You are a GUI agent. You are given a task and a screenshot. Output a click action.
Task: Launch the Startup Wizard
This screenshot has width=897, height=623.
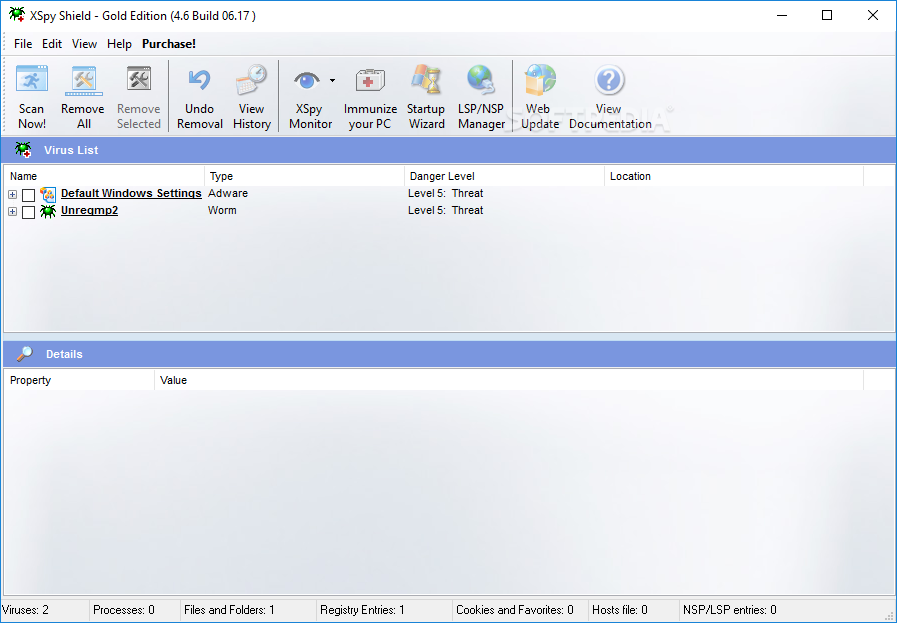click(426, 97)
